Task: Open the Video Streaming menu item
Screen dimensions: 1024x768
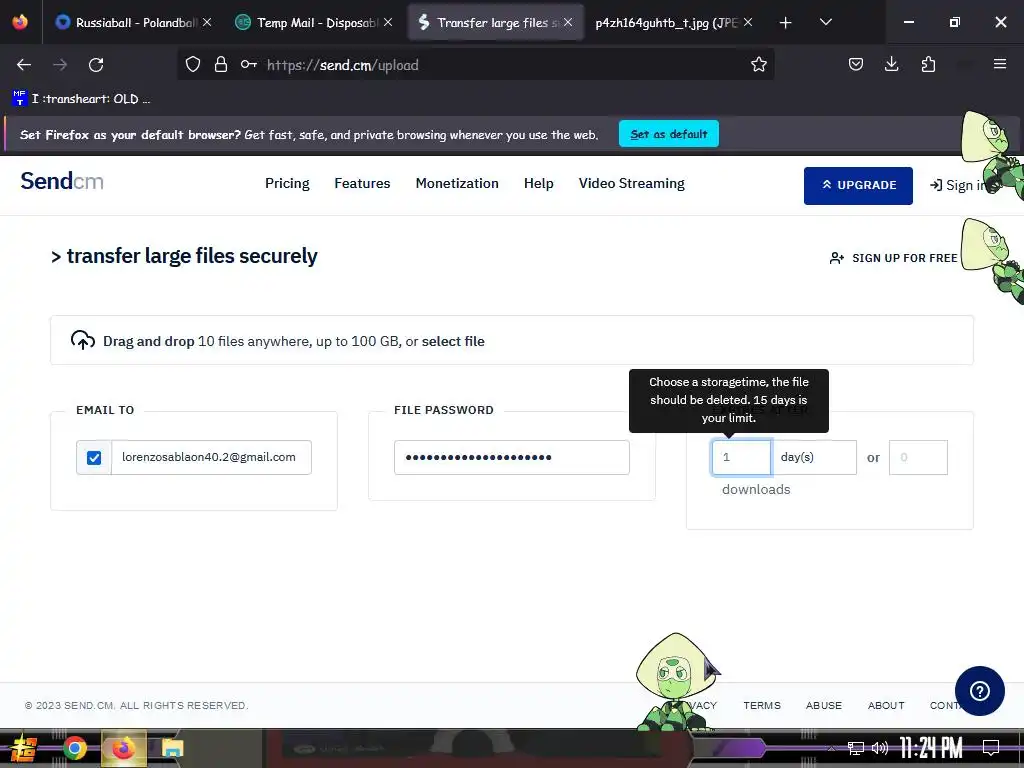Action: [x=632, y=184]
